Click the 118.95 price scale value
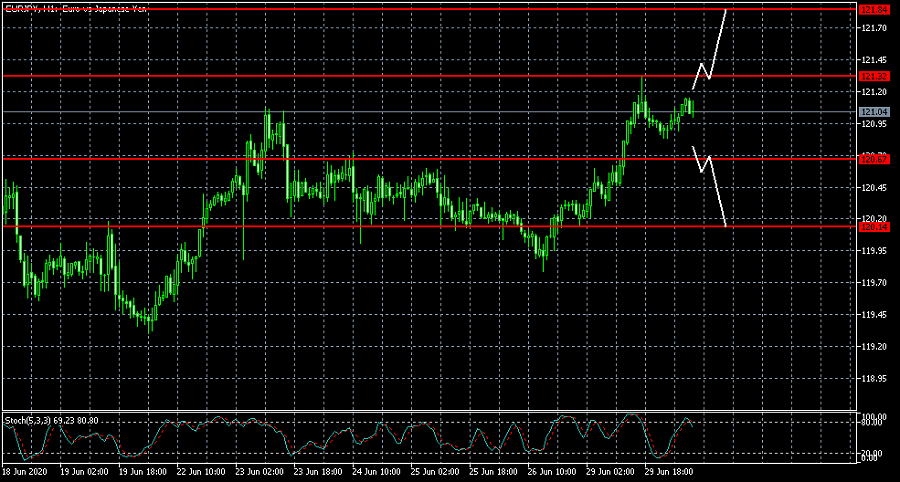This screenshot has height=482, width=900. [x=875, y=379]
